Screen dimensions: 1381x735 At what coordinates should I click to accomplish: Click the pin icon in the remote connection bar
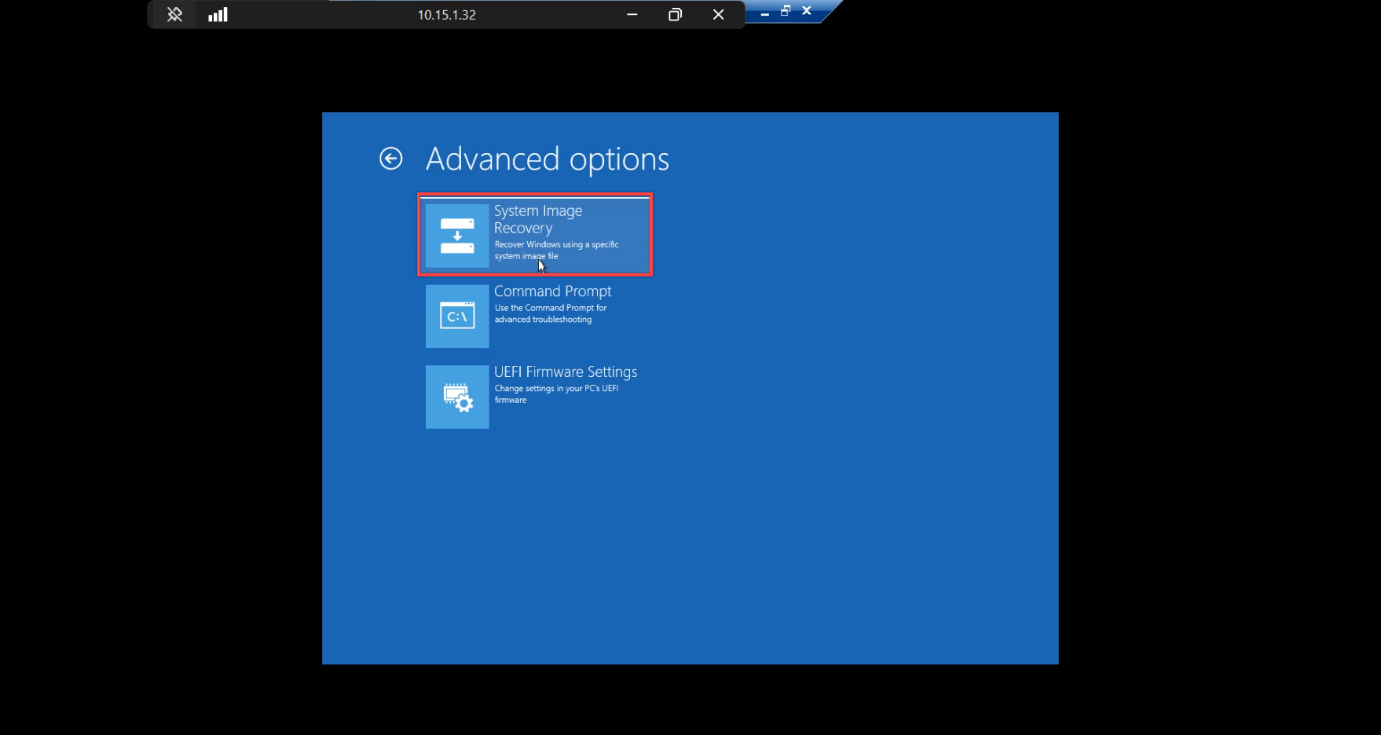(x=174, y=14)
